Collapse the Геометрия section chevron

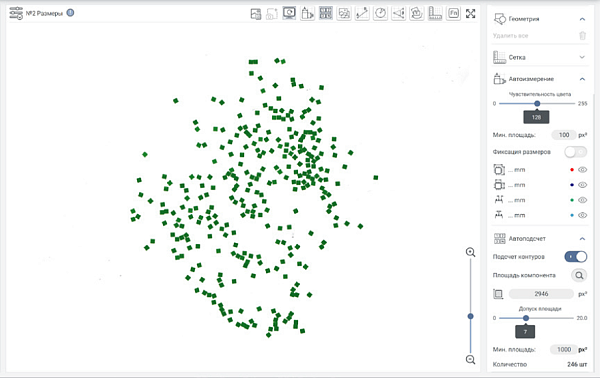click(x=582, y=19)
